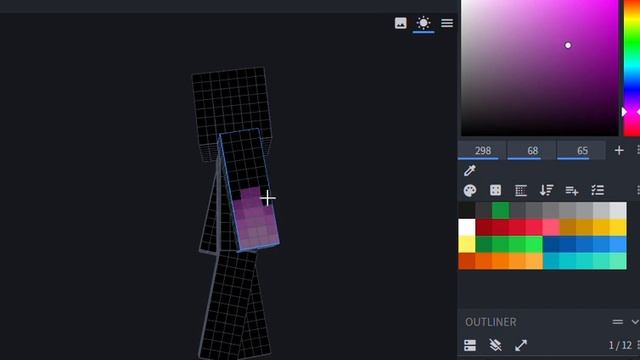
Task: Click the front leg of the model
Action: tap(229, 304)
